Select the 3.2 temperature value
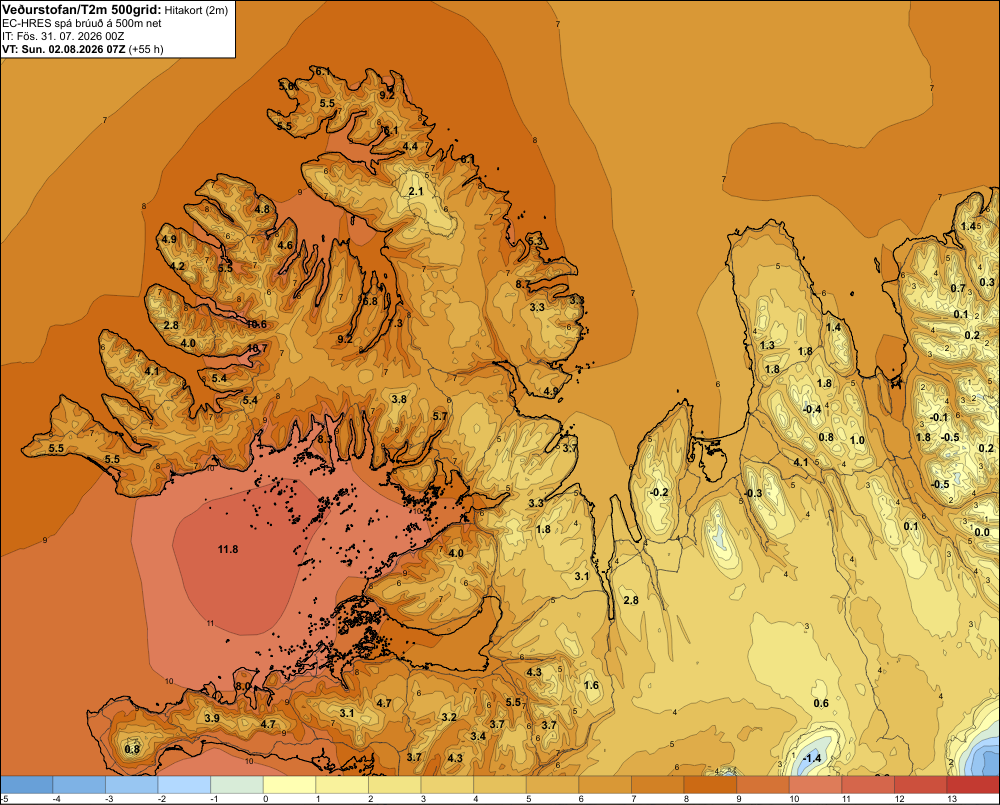This screenshot has height=805, width=1000. pos(449,717)
